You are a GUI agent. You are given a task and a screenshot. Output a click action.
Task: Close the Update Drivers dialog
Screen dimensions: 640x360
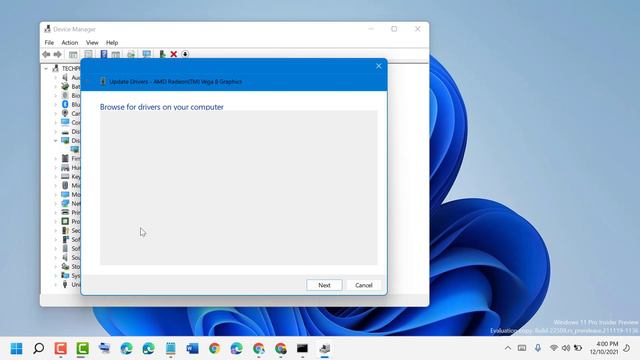[x=378, y=66]
